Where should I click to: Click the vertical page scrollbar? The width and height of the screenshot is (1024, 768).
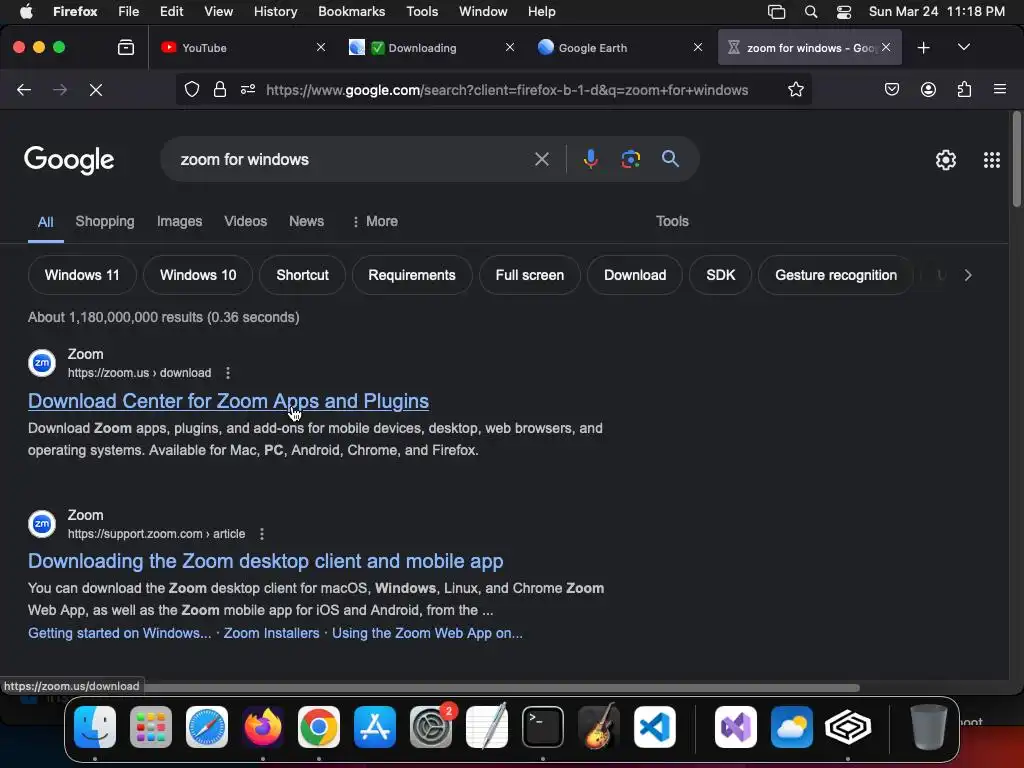[x=1016, y=160]
